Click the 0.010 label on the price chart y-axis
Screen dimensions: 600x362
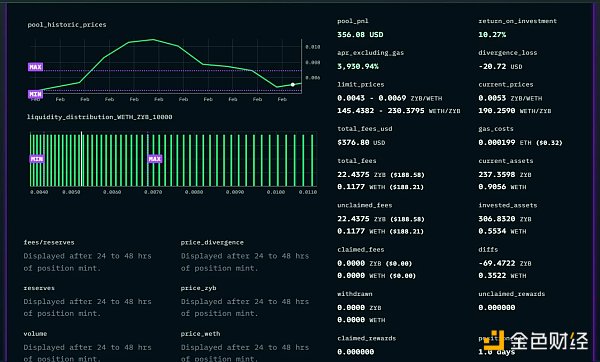[313, 47]
